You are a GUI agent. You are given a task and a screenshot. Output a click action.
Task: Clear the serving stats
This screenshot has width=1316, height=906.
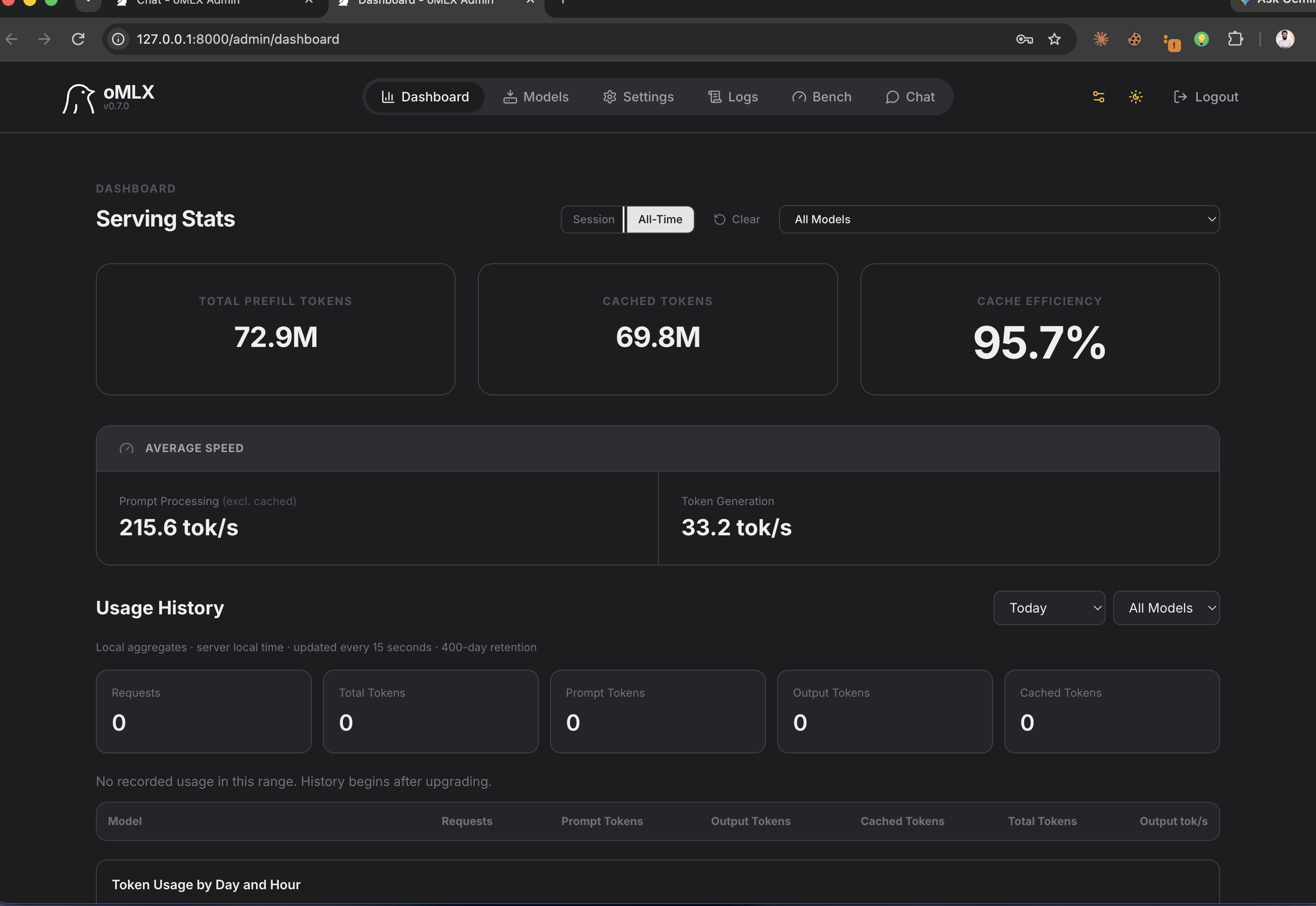coord(737,219)
